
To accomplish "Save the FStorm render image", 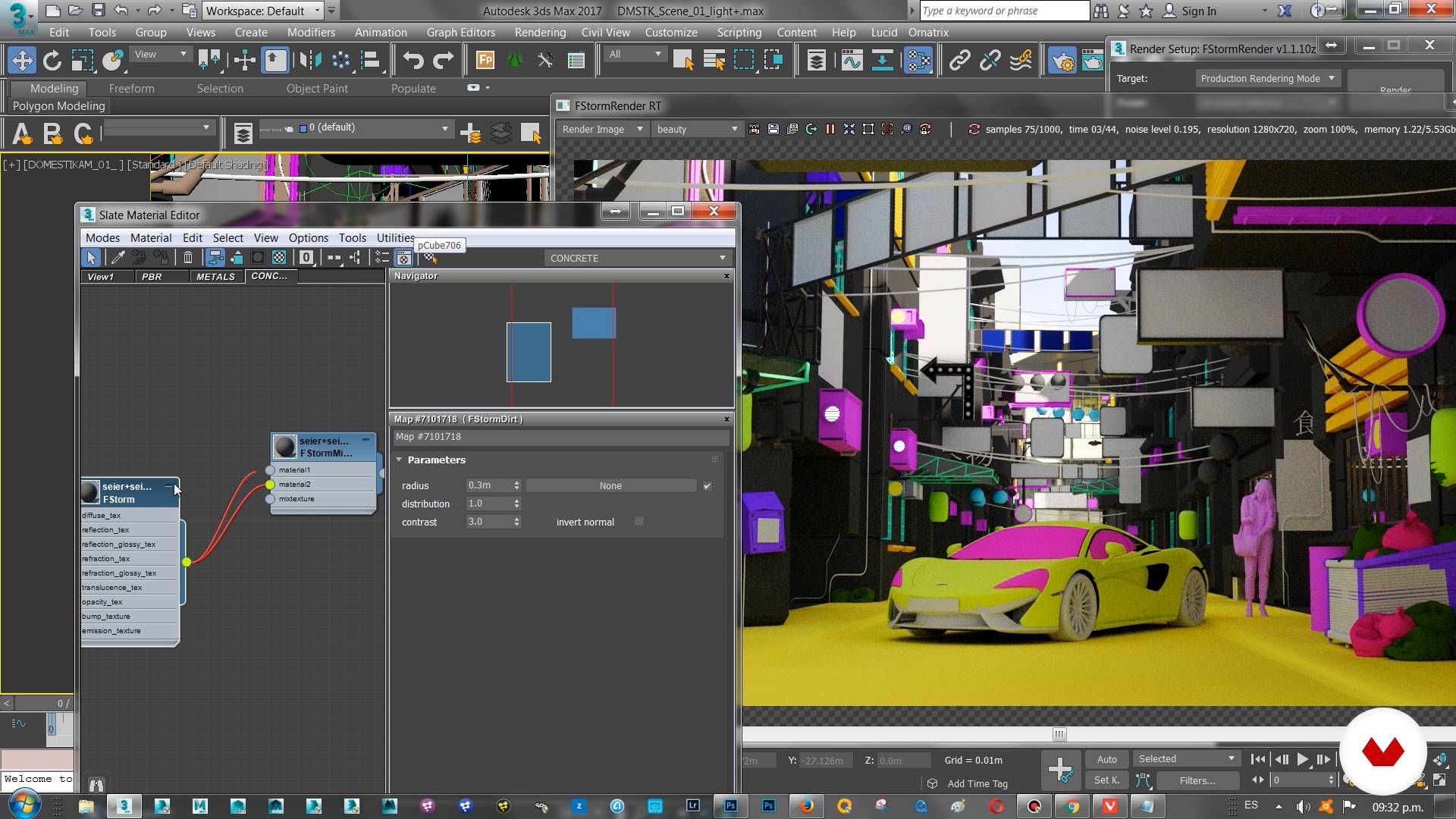I will pyautogui.click(x=773, y=130).
